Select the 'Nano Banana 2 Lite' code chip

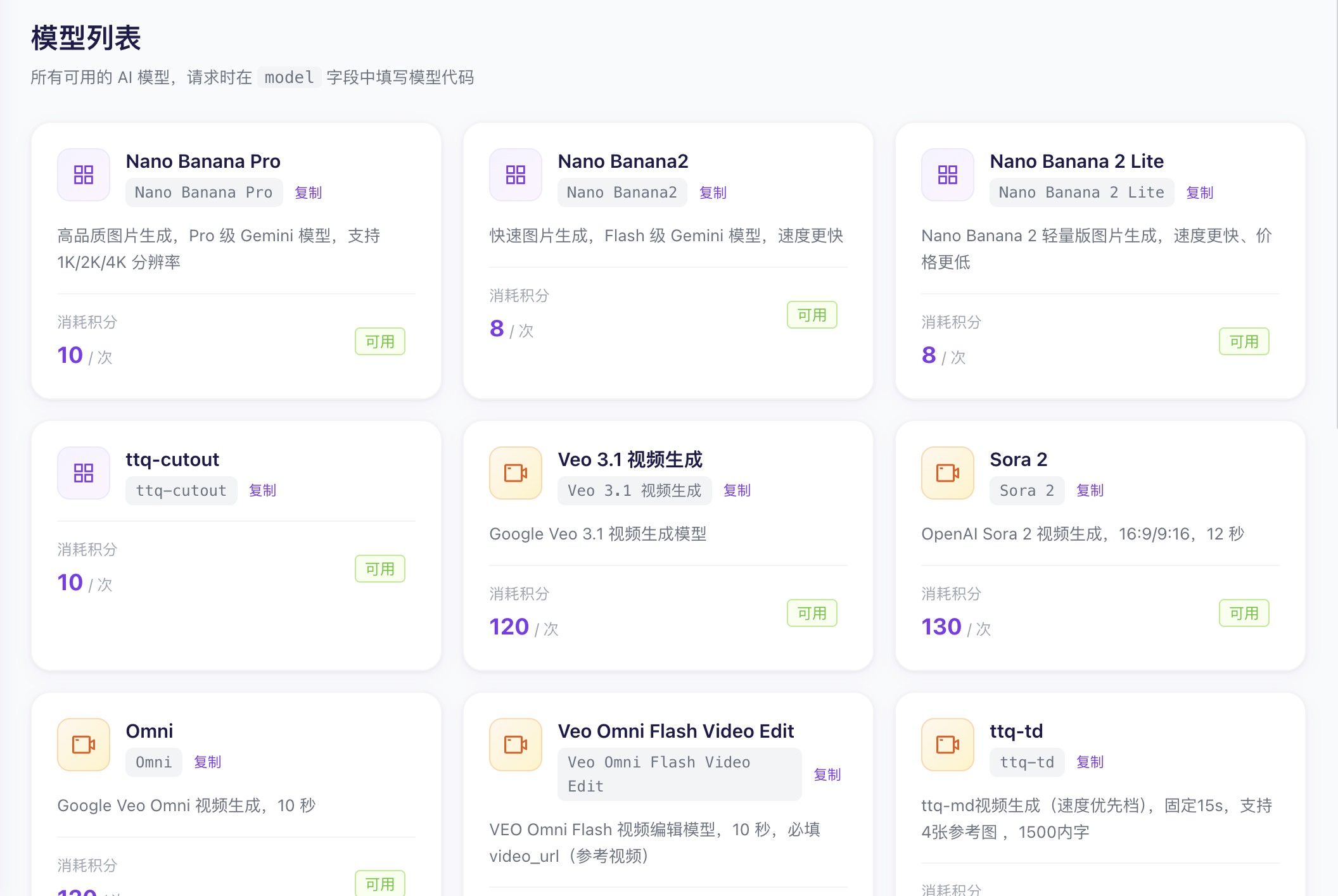click(x=1081, y=192)
